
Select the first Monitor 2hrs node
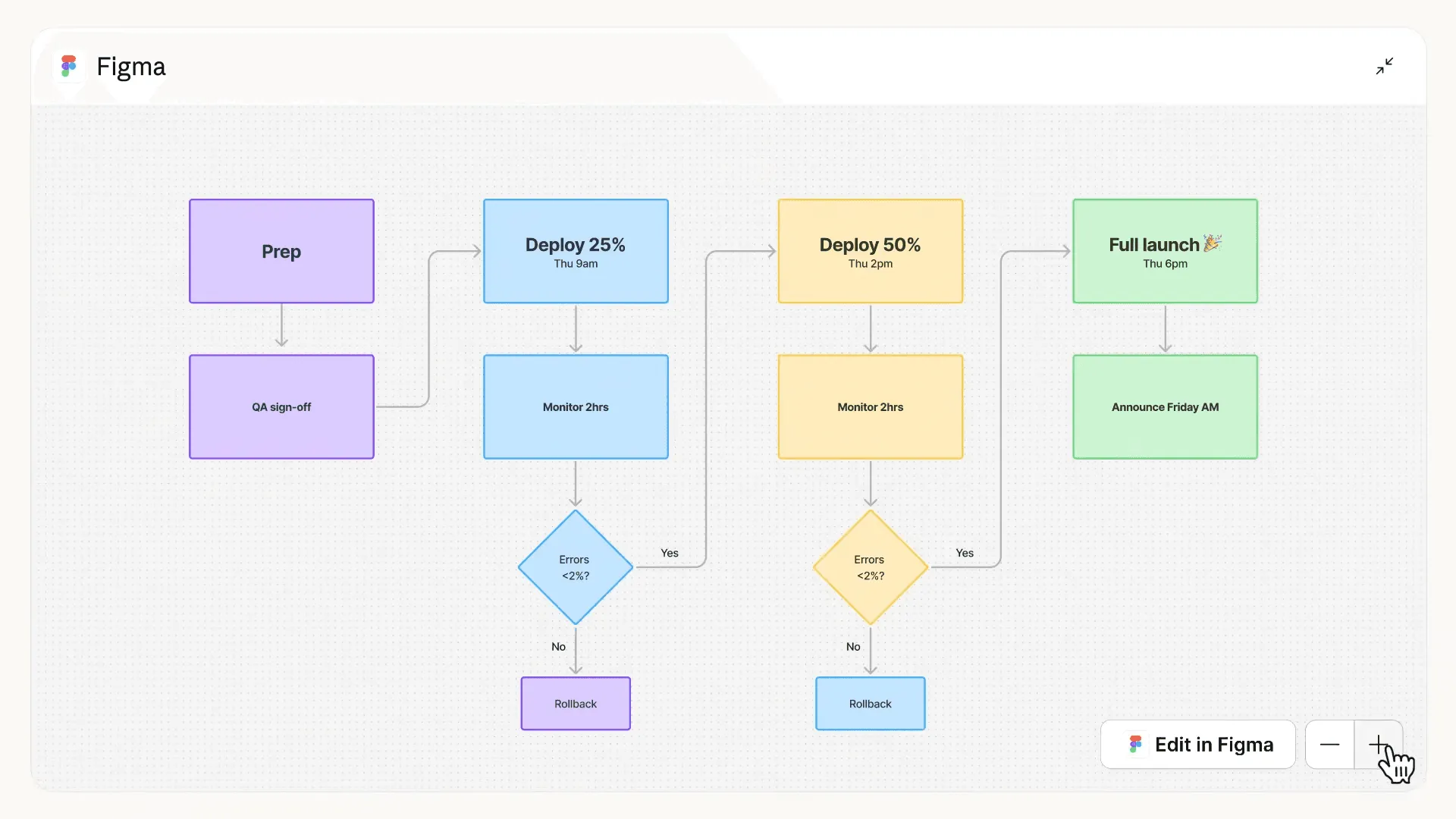point(575,406)
